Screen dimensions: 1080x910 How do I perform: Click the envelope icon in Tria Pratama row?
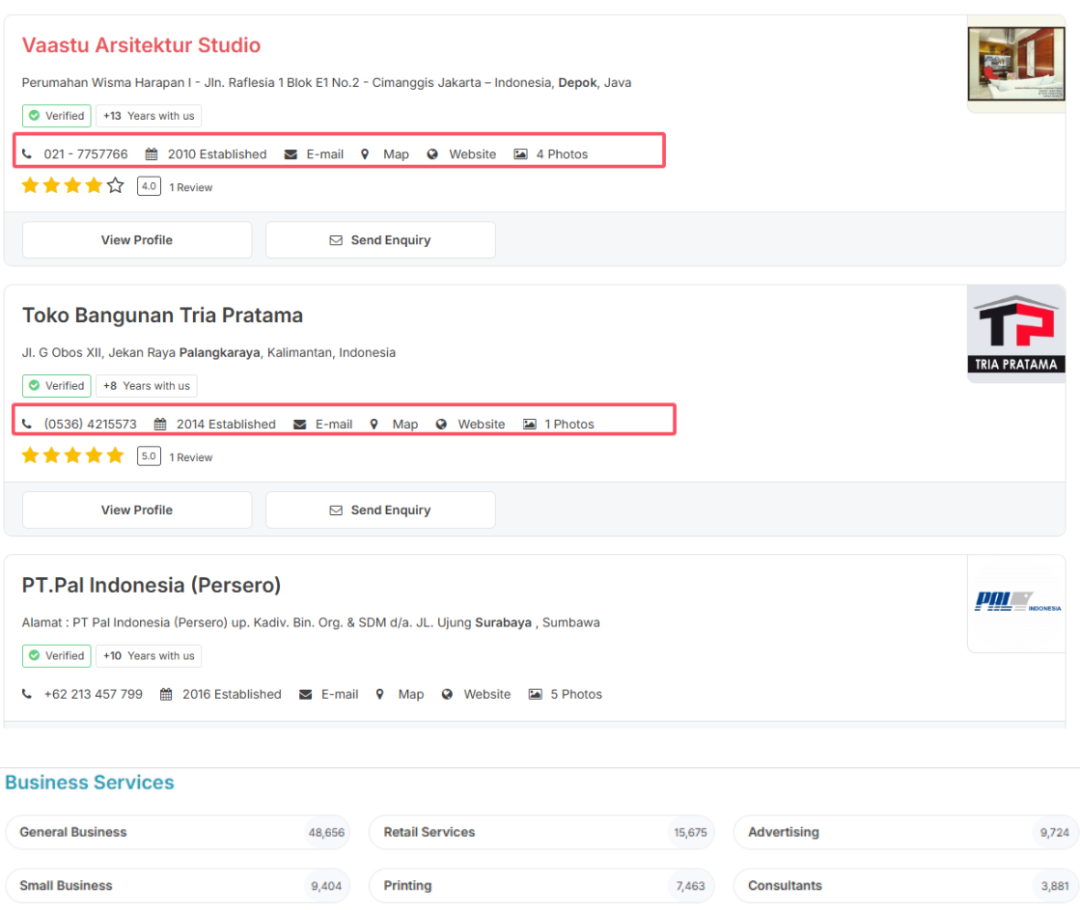coord(300,424)
